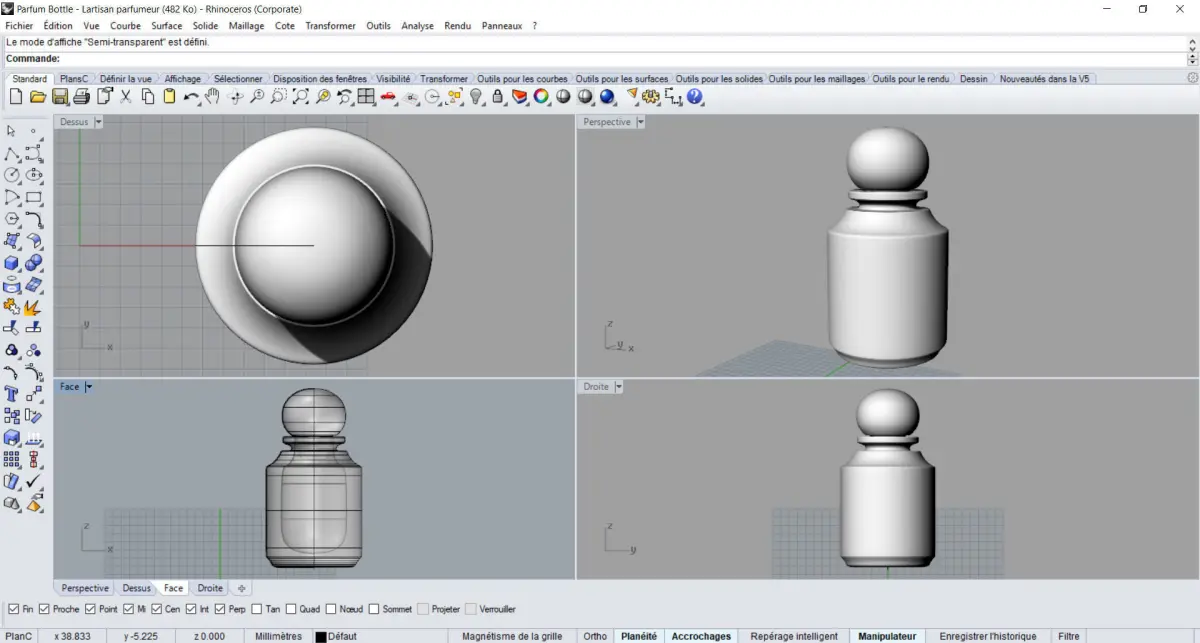This screenshot has height=643, width=1200.
Task: Enable the Sommet osnap checkbox
Action: click(x=374, y=609)
